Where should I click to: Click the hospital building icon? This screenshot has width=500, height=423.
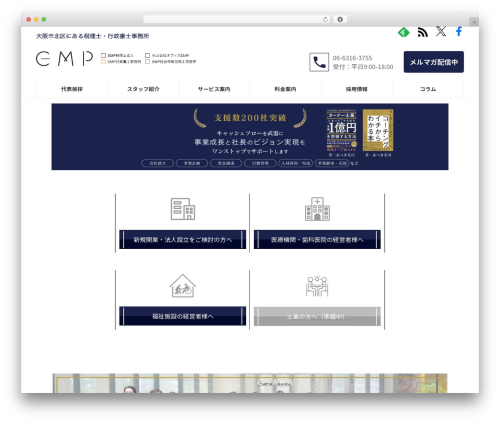point(317,209)
